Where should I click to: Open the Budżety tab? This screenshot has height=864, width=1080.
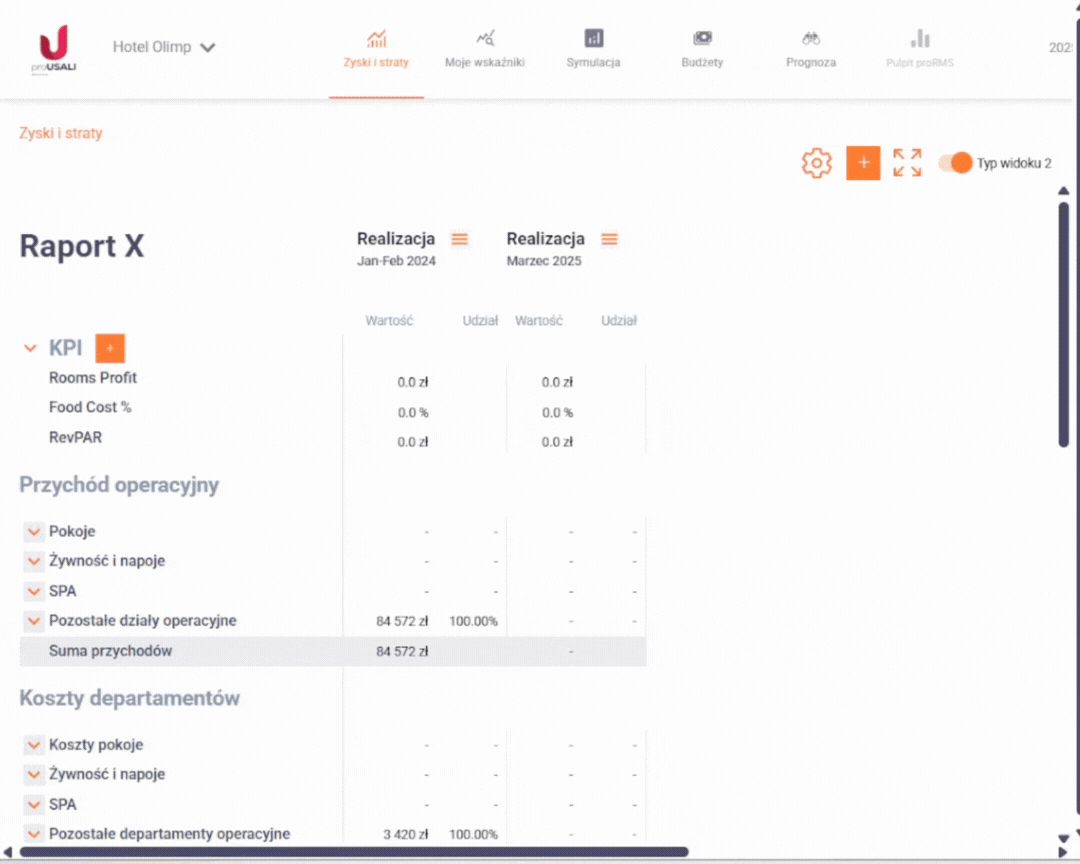(702, 49)
